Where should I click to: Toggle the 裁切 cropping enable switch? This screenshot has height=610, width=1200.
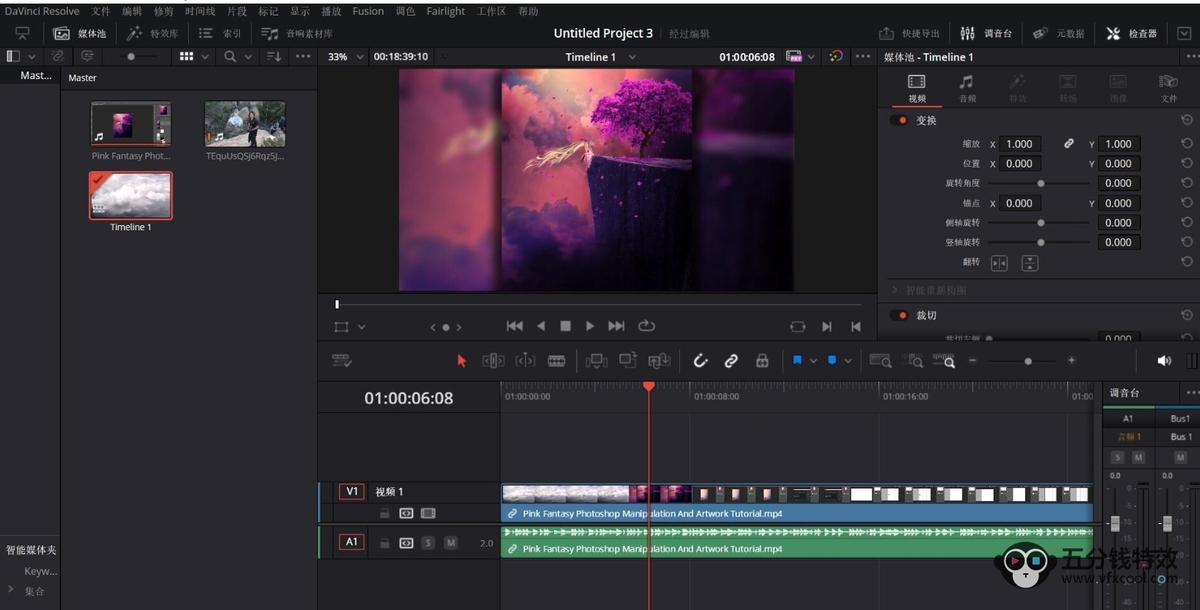click(900, 315)
